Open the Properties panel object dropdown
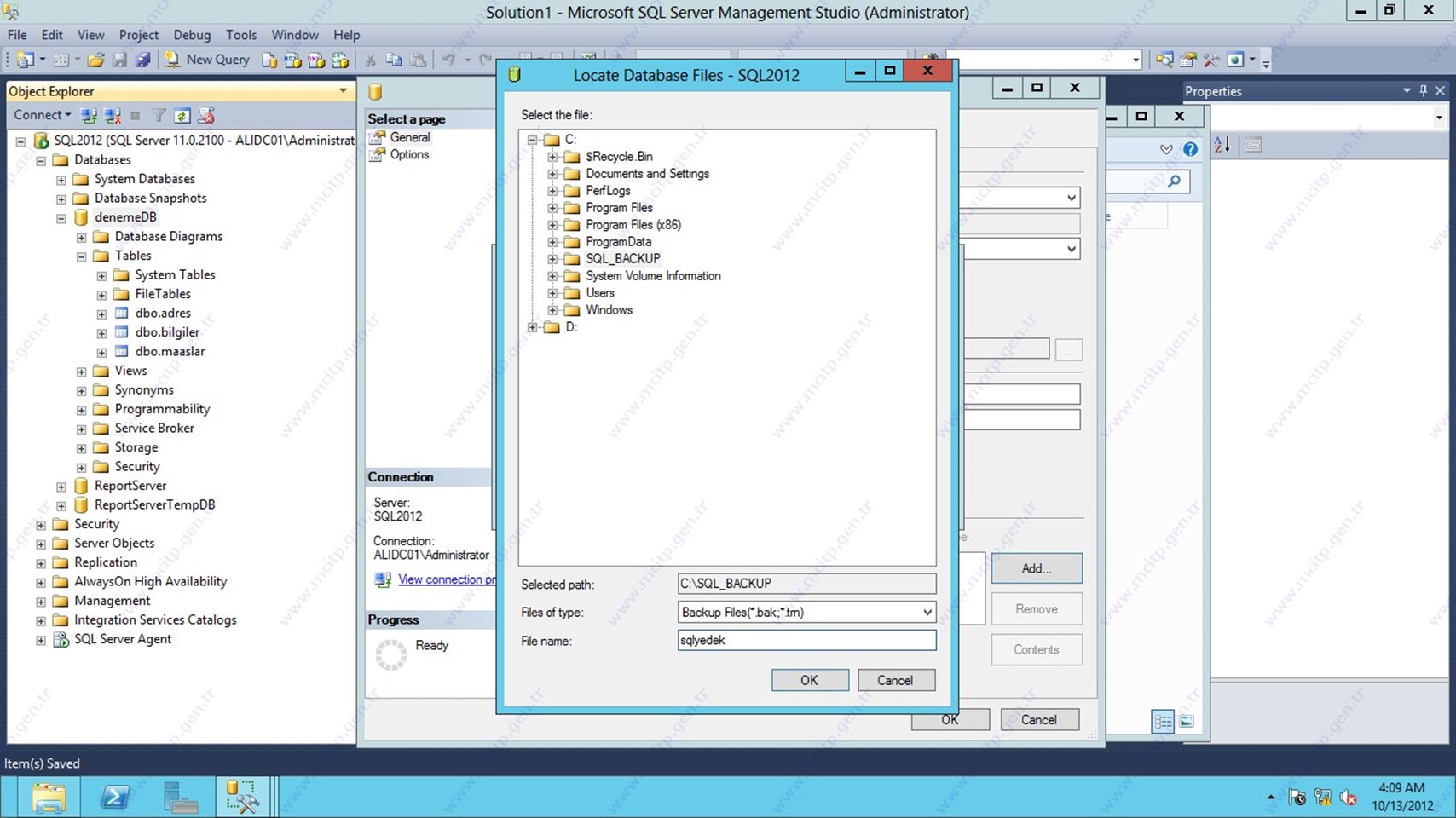 [1439, 118]
